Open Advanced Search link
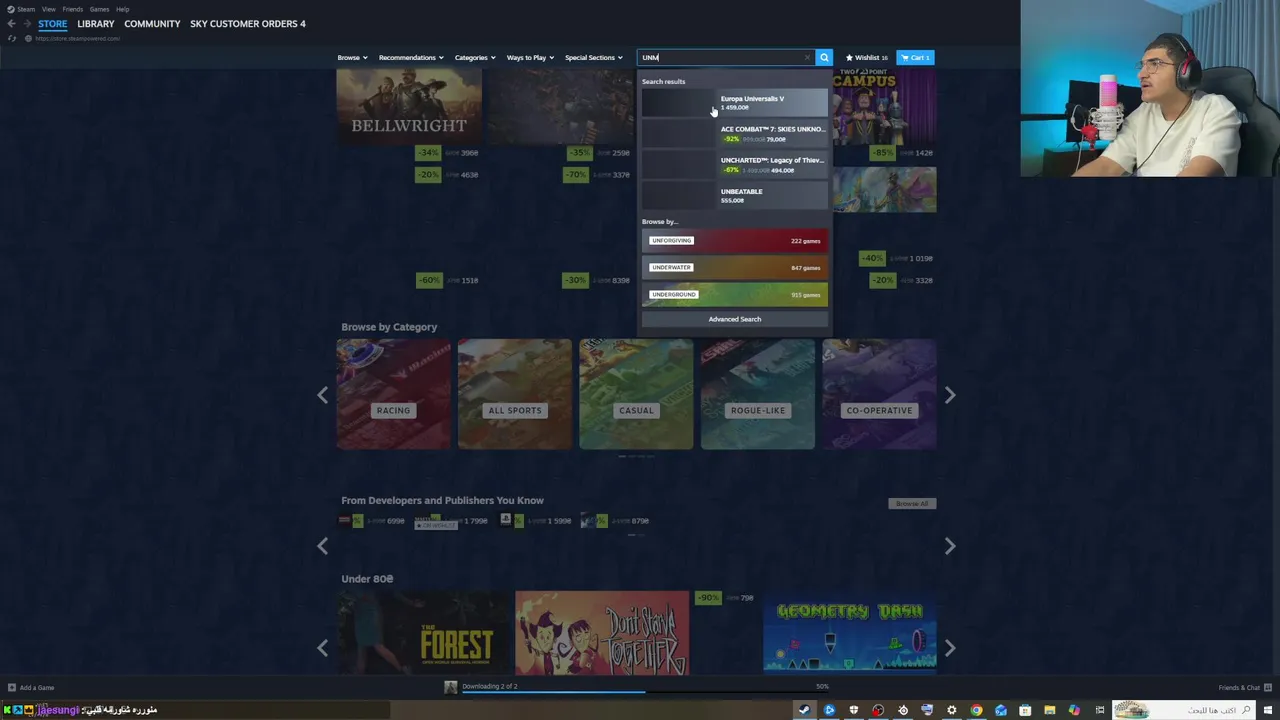This screenshot has width=1280, height=720. click(x=735, y=319)
